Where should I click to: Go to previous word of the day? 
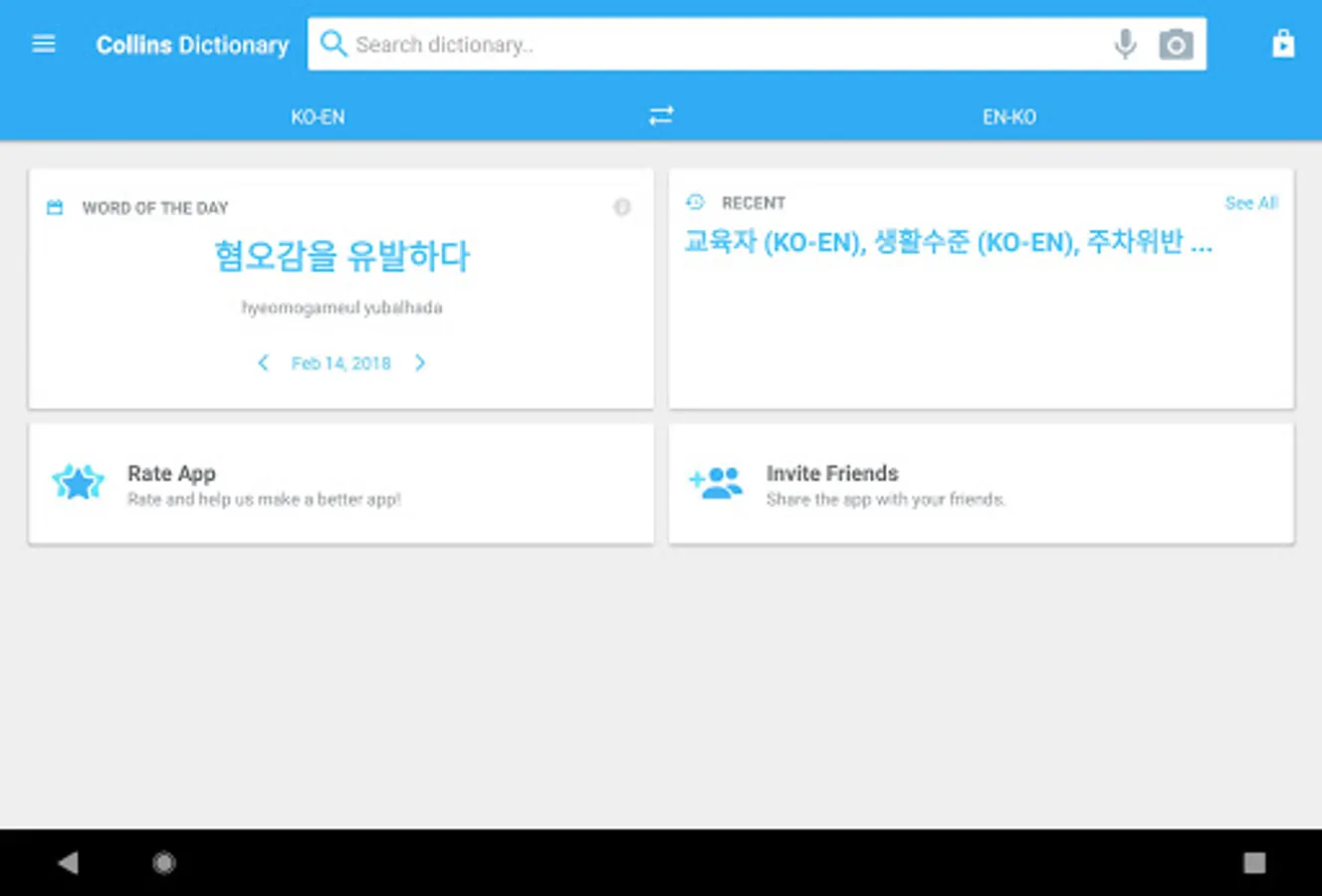coord(263,362)
